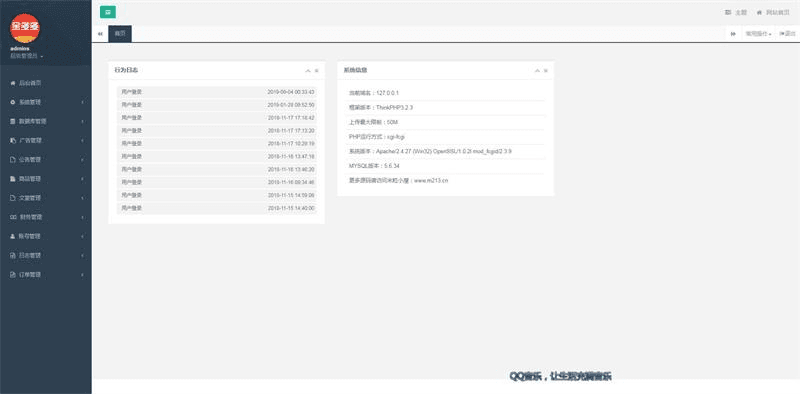Toggle sidebar with the green menu button
The height and width of the screenshot is (394, 800).
[x=108, y=12]
